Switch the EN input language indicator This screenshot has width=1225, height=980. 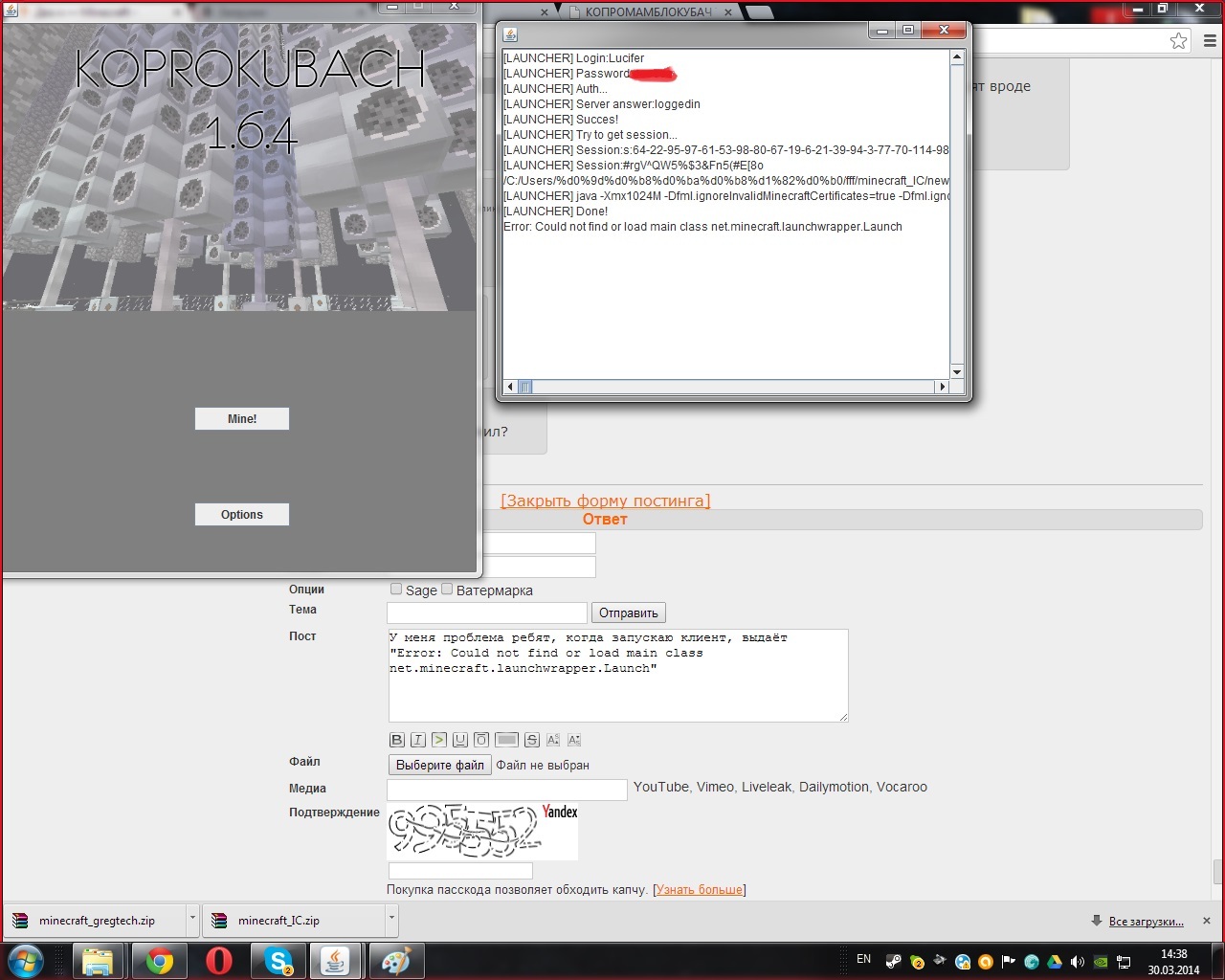click(864, 959)
